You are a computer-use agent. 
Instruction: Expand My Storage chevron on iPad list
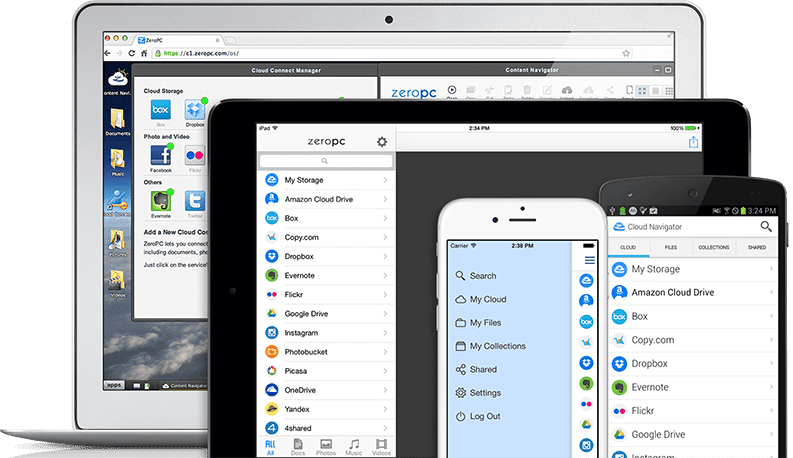(x=385, y=180)
